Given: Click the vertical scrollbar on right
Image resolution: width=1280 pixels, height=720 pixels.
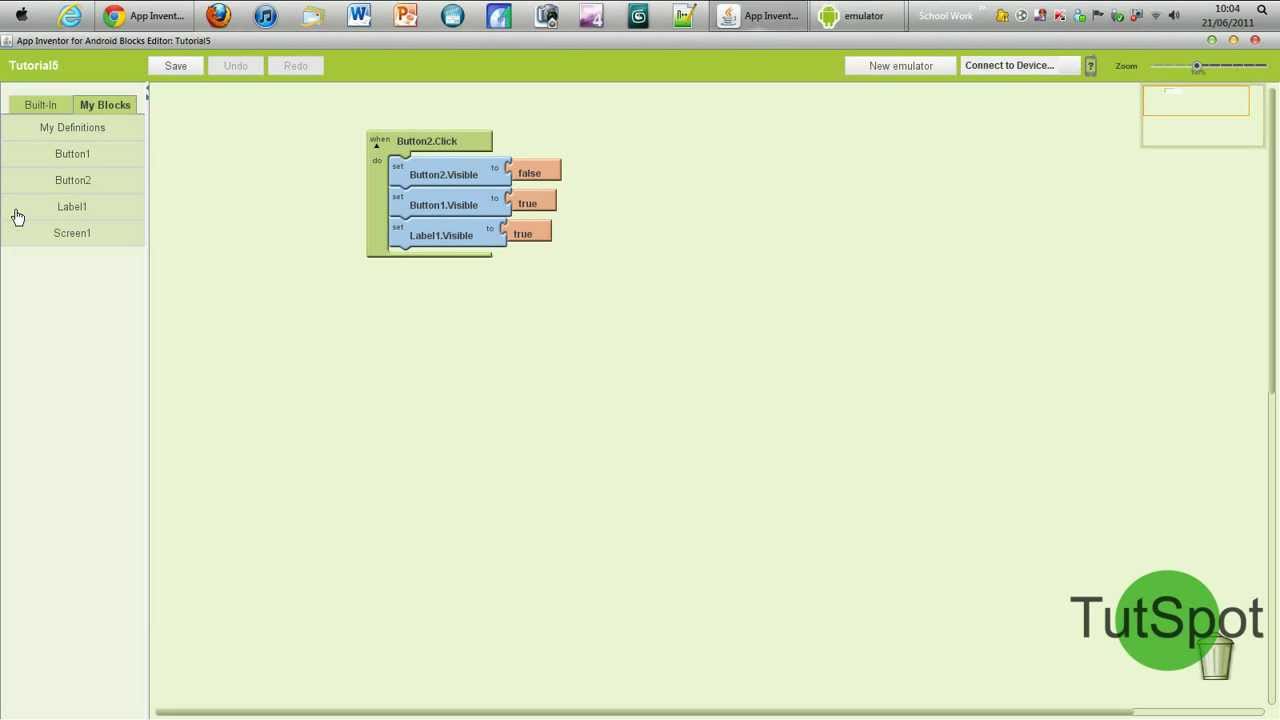Looking at the screenshot, I should click(x=1273, y=240).
